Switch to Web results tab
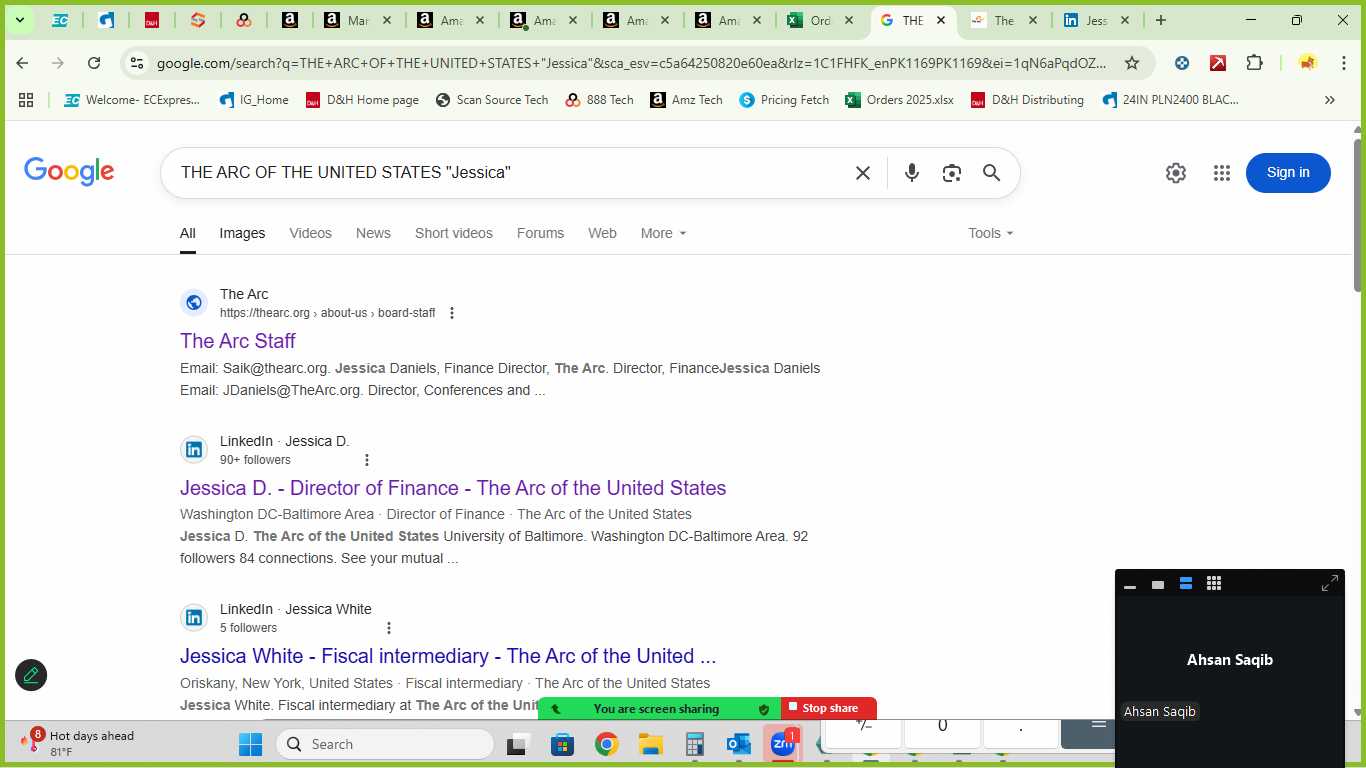This screenshot has height=768, width=1366. (602, 233)
